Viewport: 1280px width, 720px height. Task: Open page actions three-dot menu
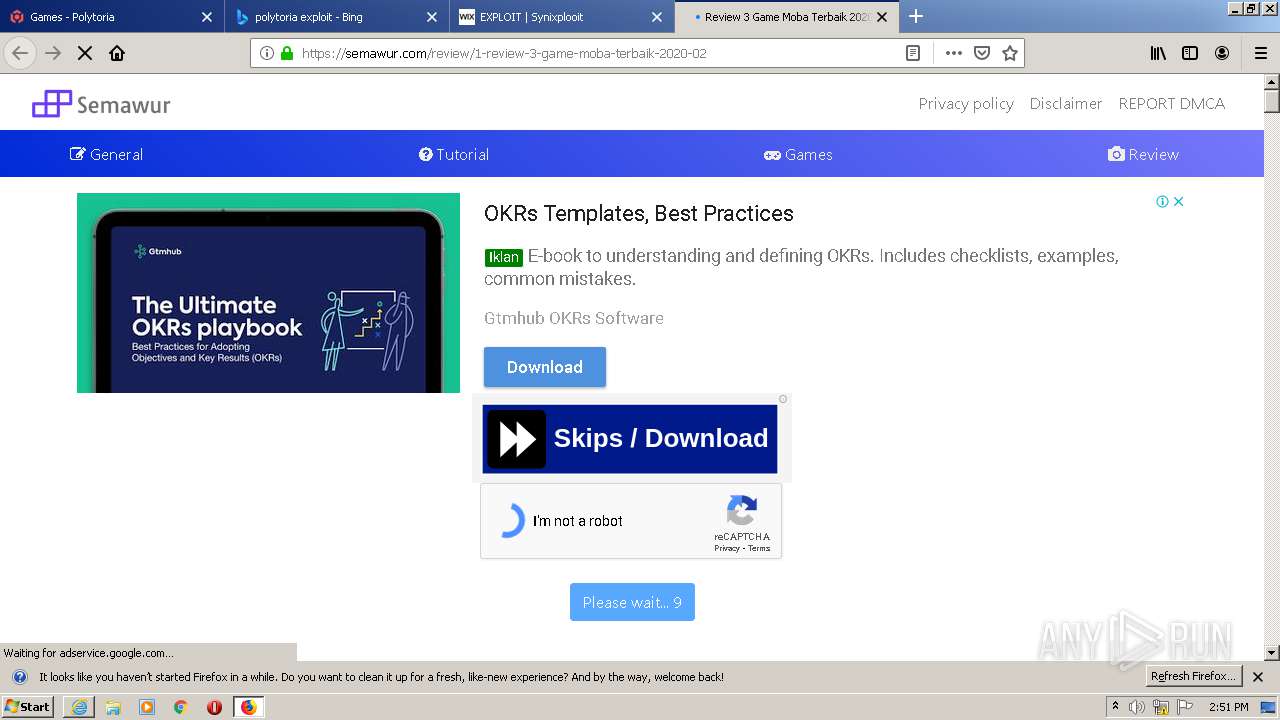tap(954, 53)
